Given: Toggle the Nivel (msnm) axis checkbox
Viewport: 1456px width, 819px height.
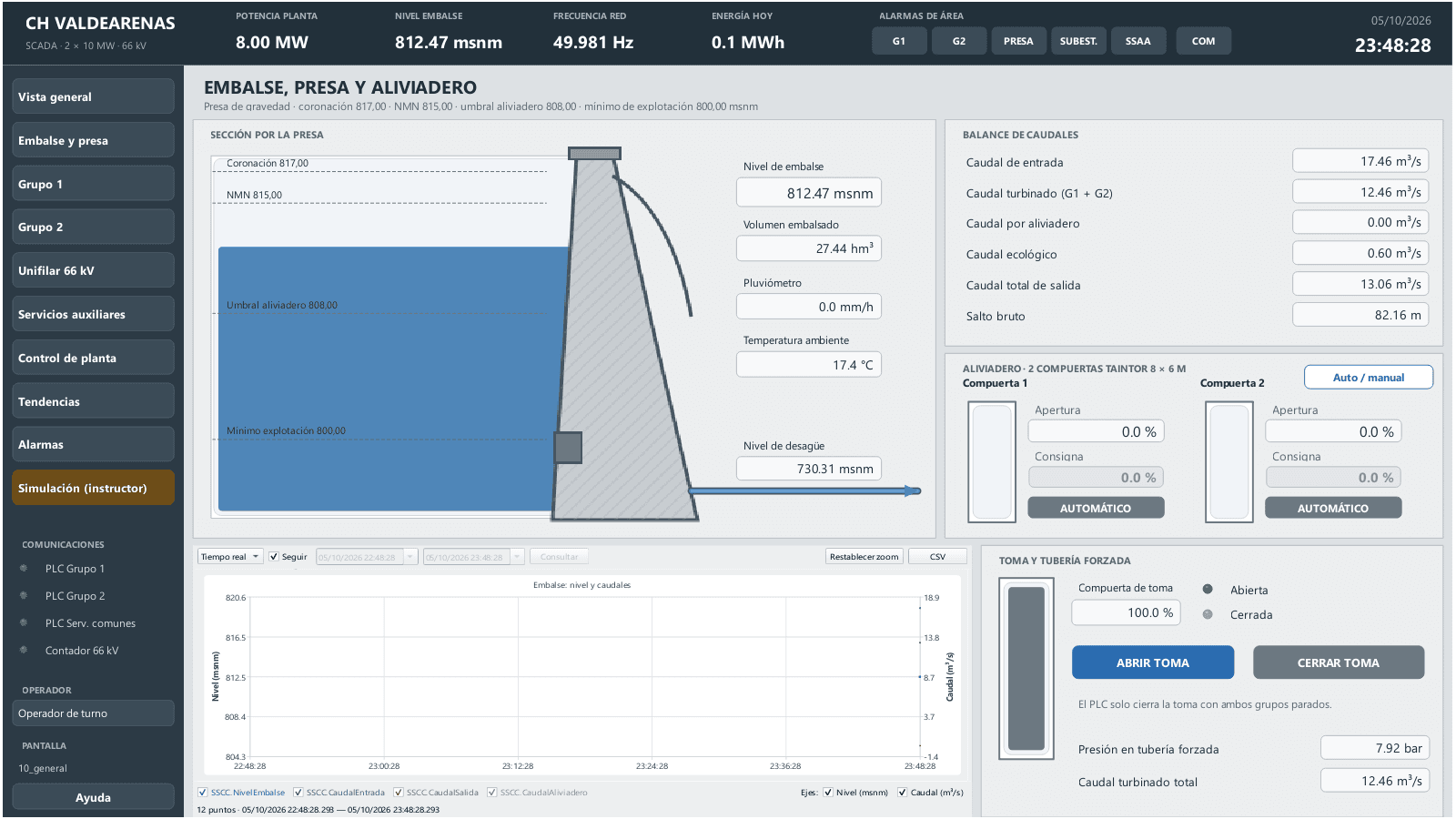Looking at the screenshot, I should coord(828,793).
